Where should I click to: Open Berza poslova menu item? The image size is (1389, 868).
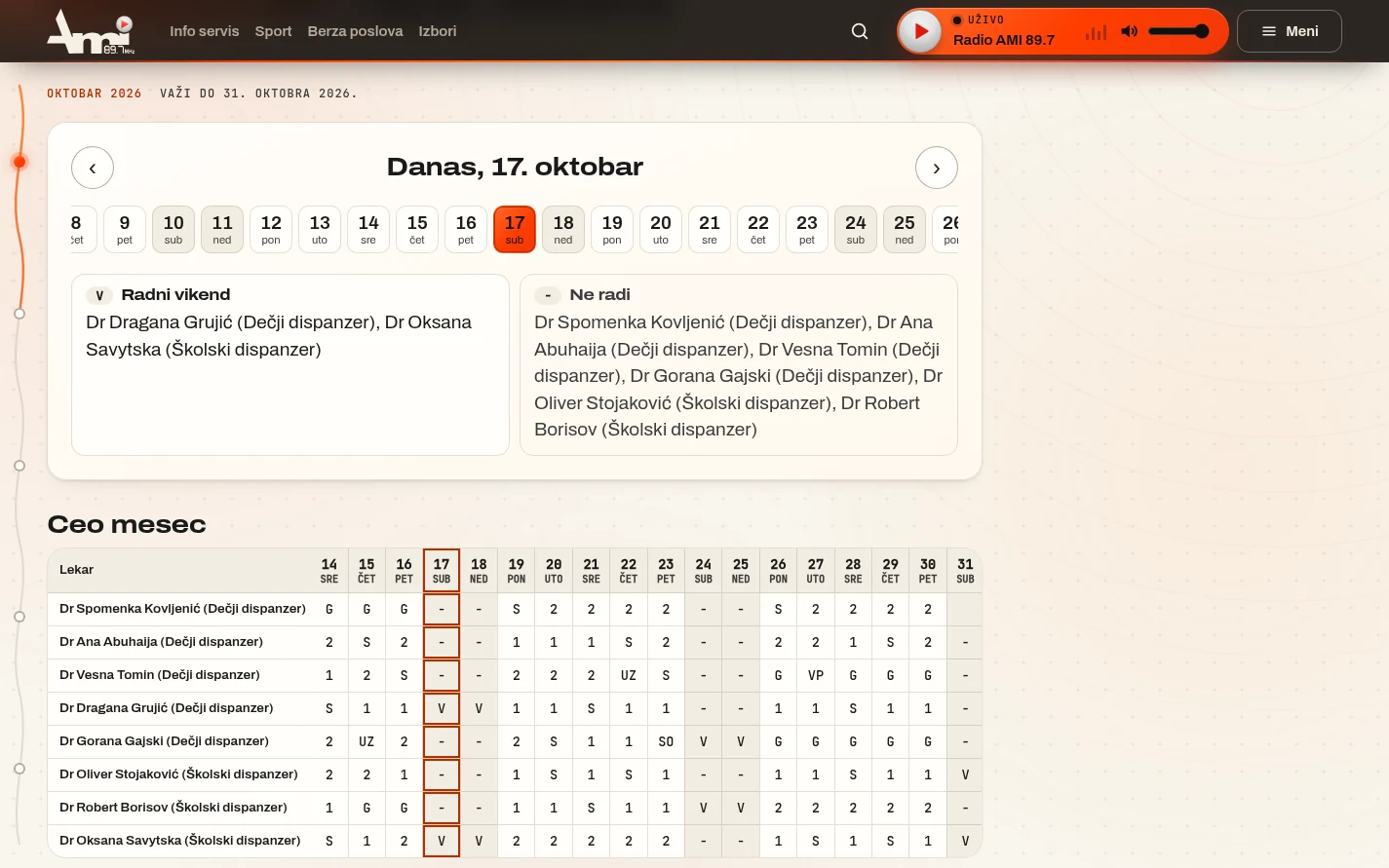pyautogui.click(x=355, y=31)
